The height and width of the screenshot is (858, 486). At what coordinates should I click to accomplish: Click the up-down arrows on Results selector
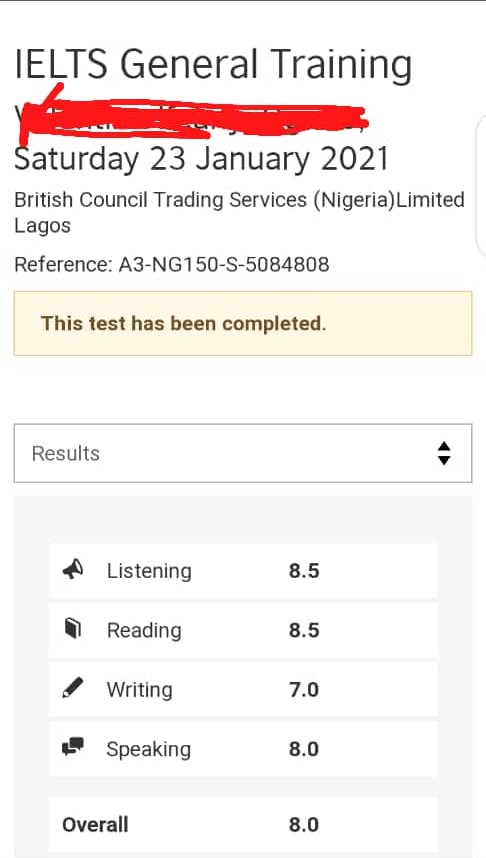click(444, 453)
